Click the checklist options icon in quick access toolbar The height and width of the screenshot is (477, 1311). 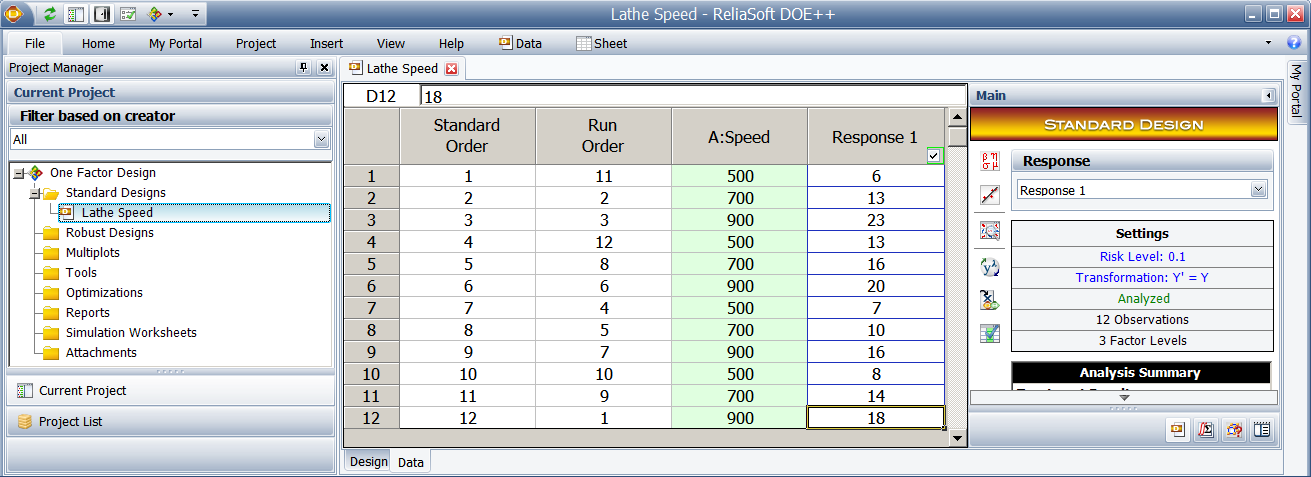[x=128, y=14]
